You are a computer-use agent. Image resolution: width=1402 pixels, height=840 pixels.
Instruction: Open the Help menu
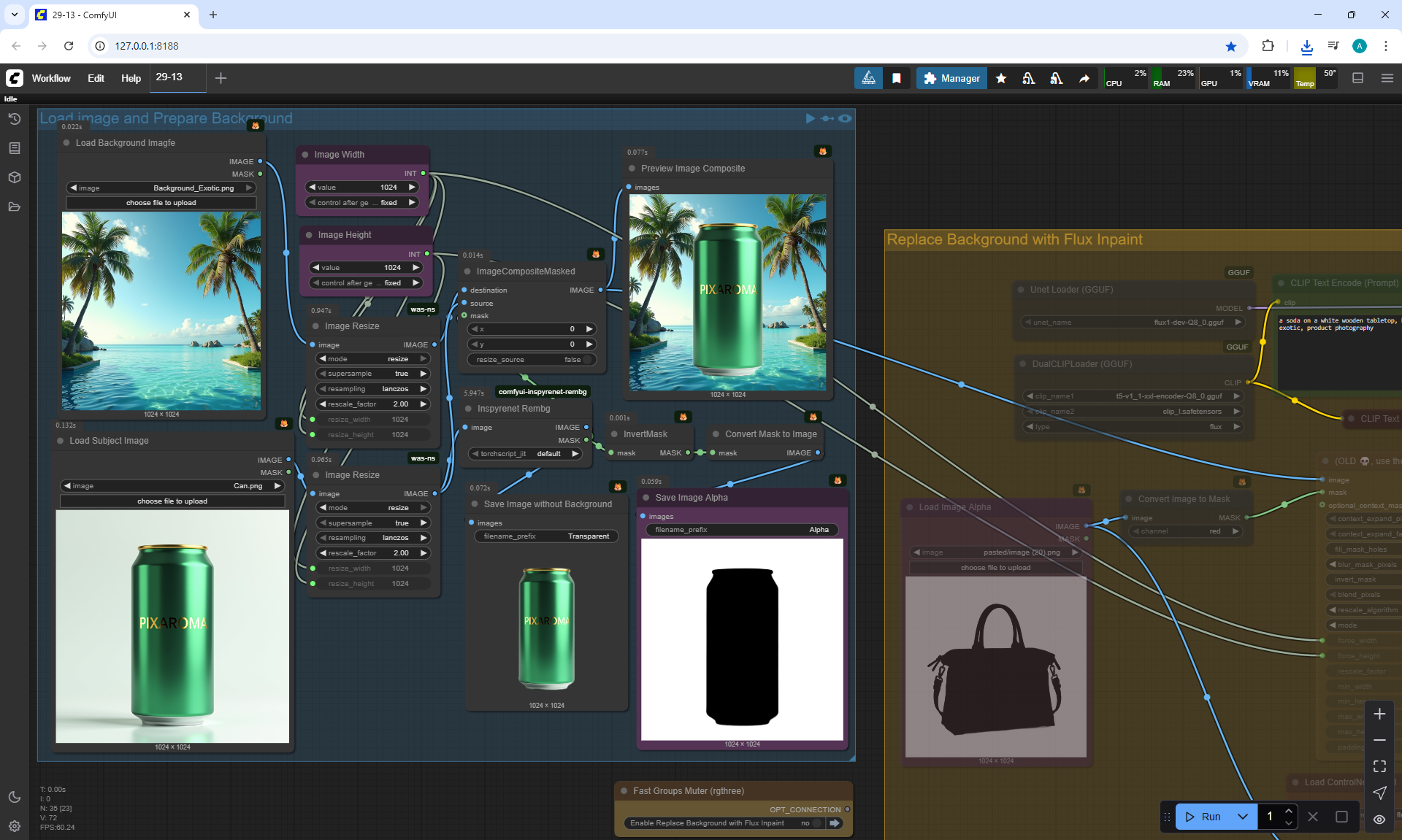[x=131, y=78]
